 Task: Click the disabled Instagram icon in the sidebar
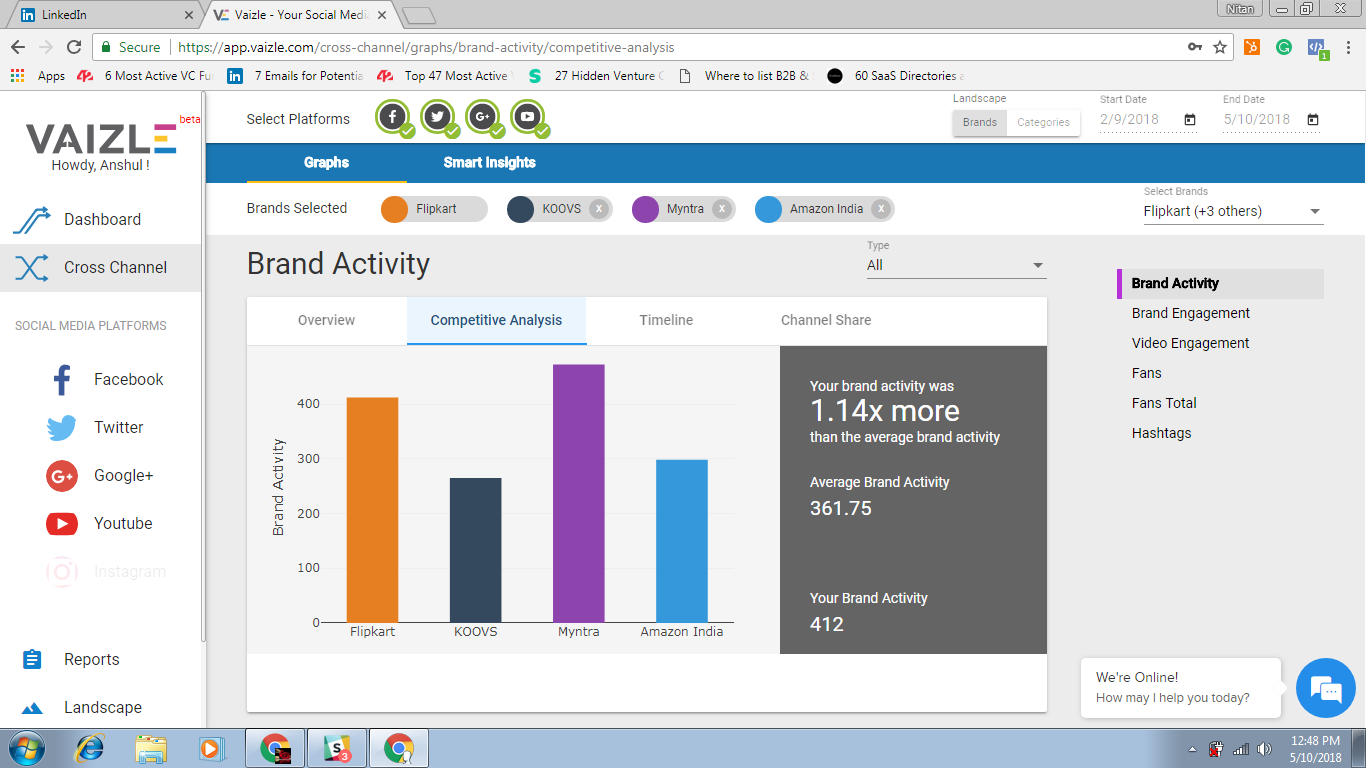[62, 572]
